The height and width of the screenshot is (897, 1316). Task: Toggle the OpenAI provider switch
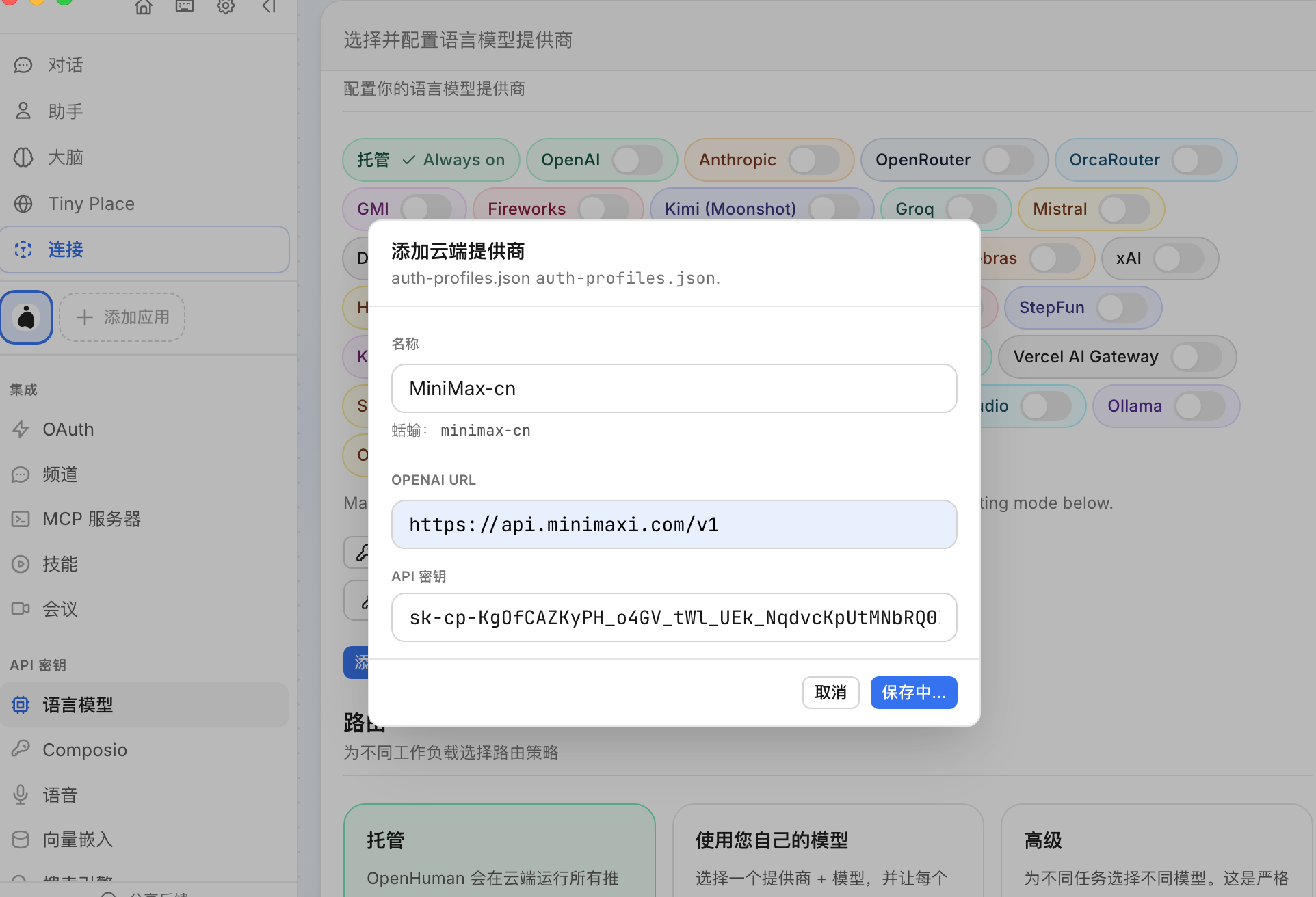pyautogui.click(x=637, y=160)
